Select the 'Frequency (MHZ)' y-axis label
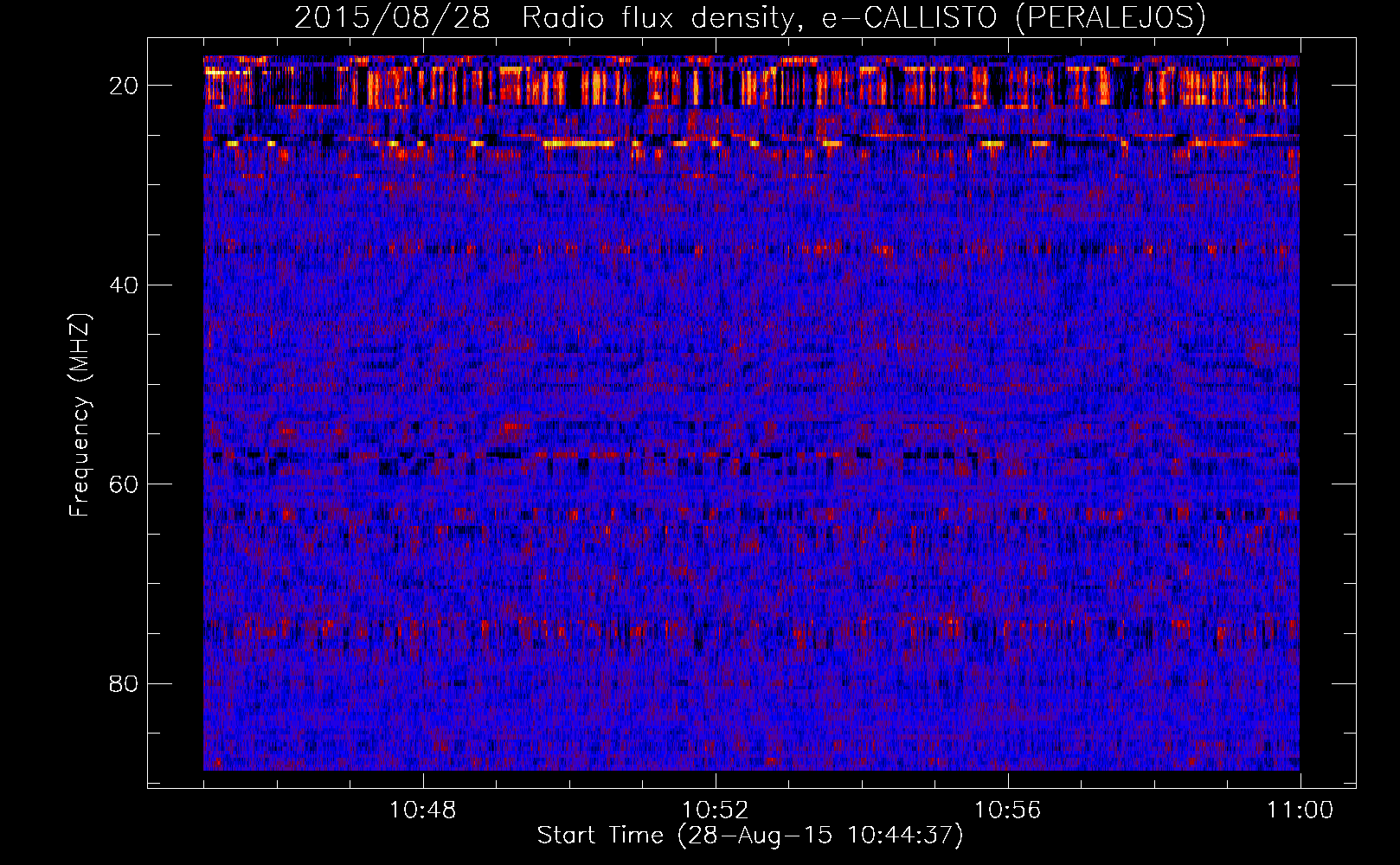1400x865 pixels. [80, 415]
